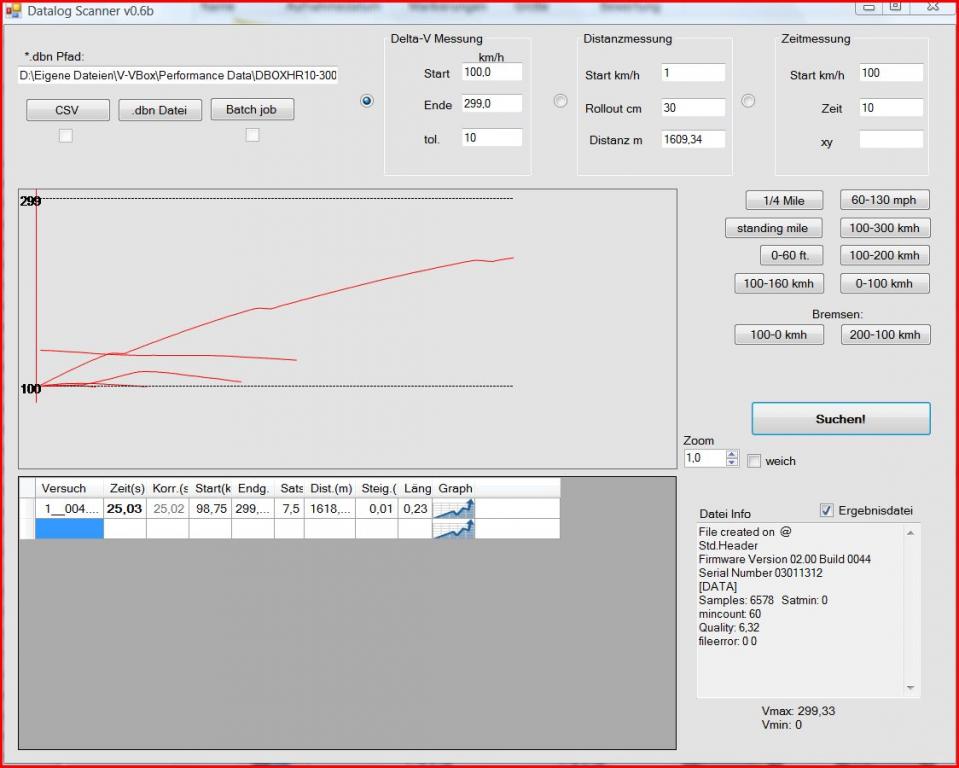The image size is (959, 768).
Task: Click the Distanz m input field
Action: coord(692,140)
